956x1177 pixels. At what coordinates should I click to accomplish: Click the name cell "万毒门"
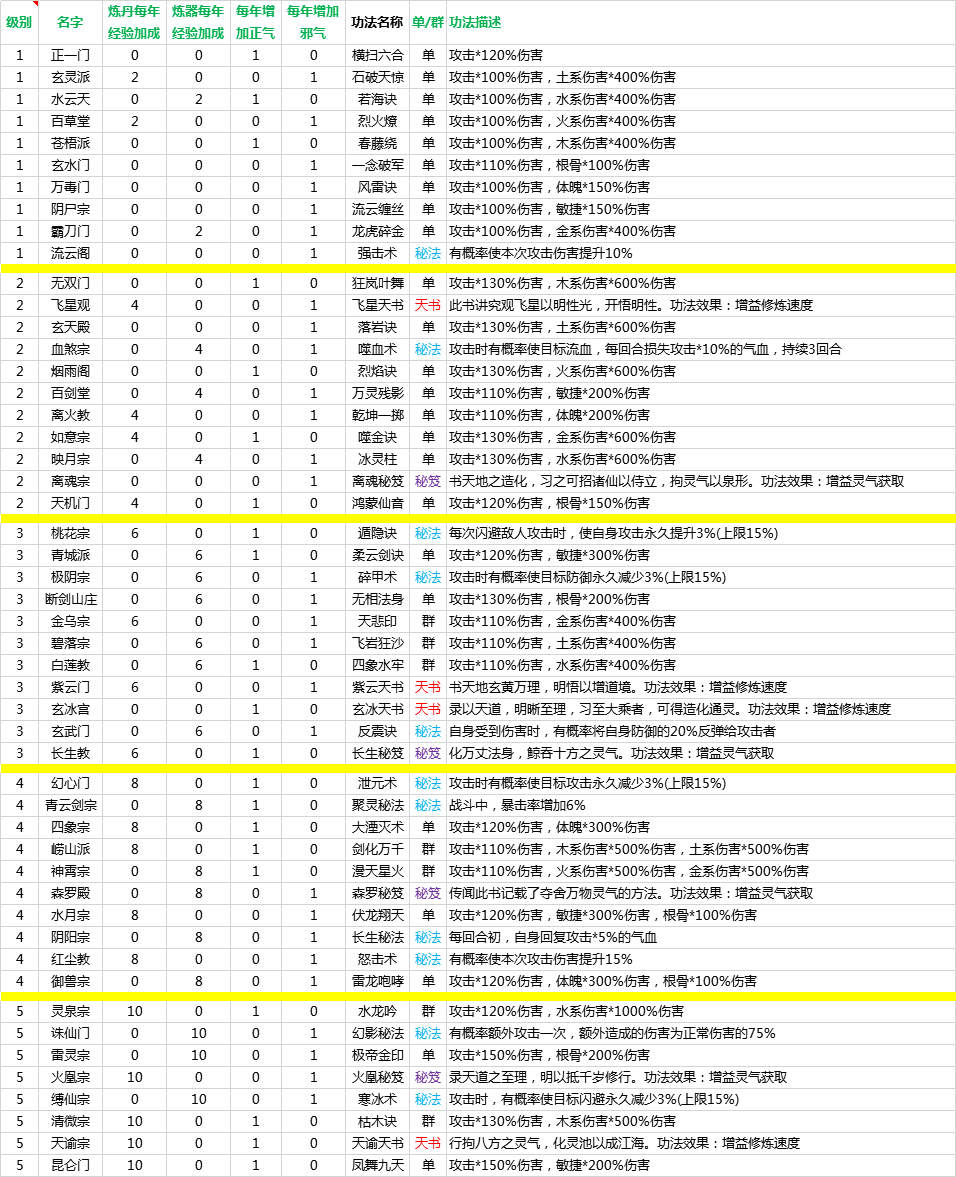(x=70, y=187)
